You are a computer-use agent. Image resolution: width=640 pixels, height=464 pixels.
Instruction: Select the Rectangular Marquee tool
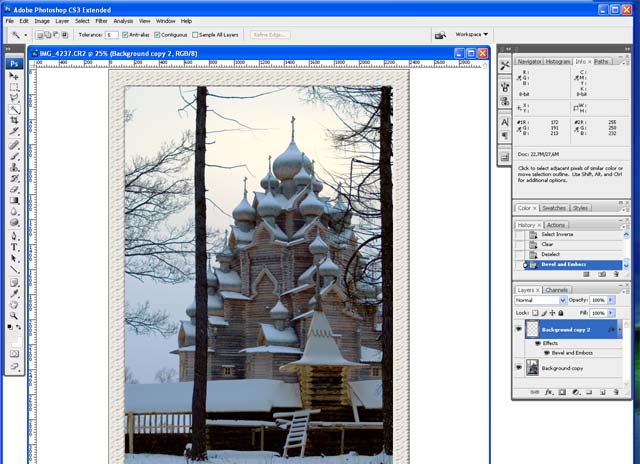pos(15,88)
